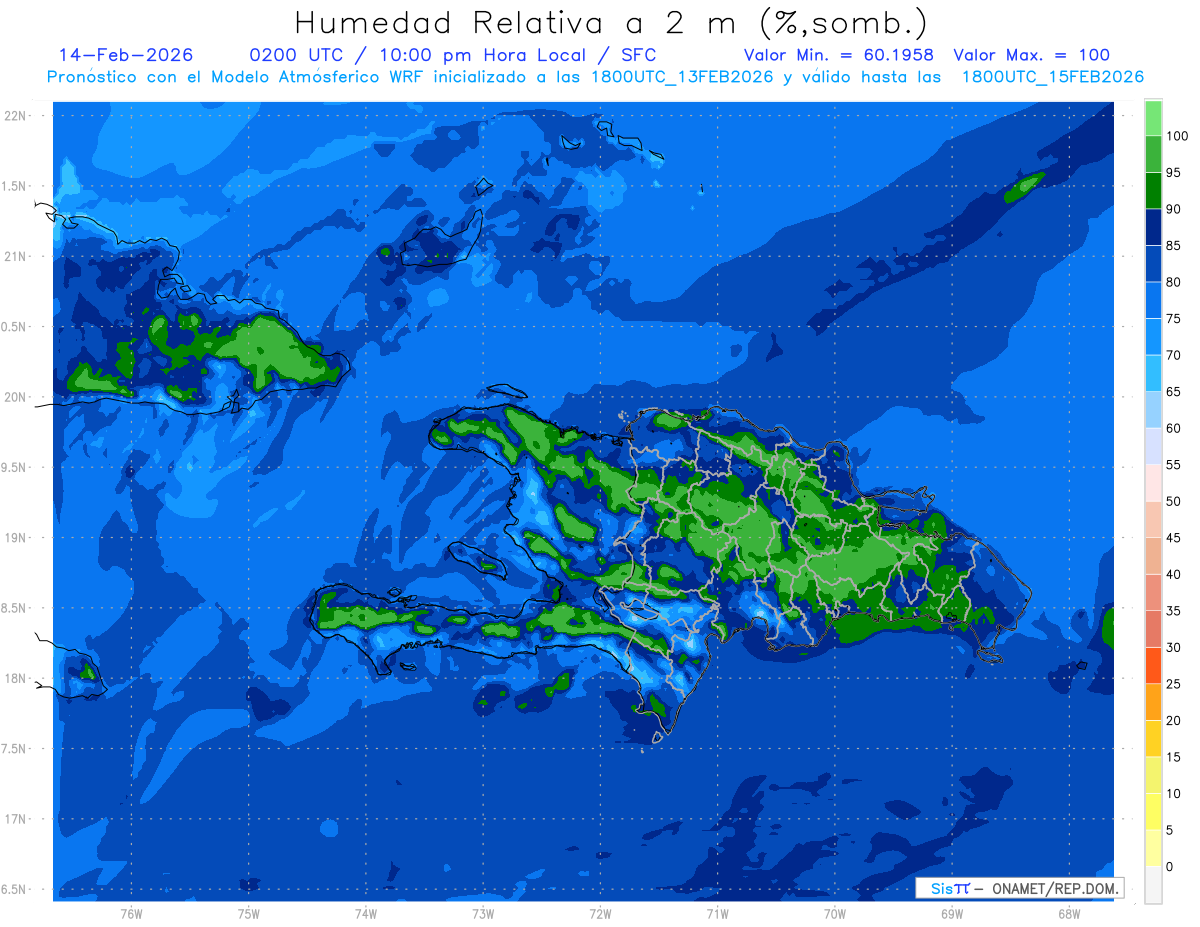Click the pale yellow legend band between 5 and 10

1153,811
